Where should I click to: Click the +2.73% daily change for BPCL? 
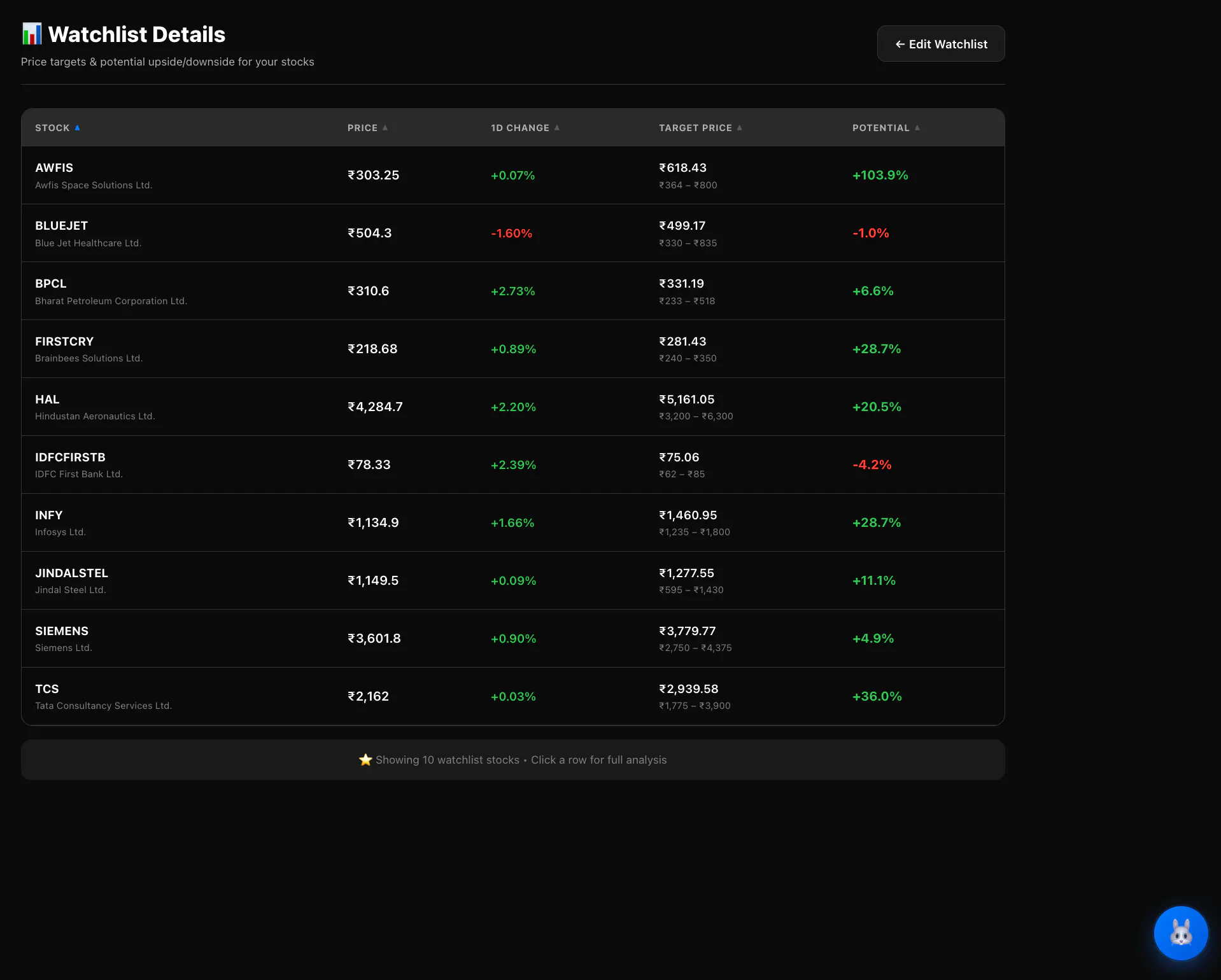[x=513, y=291]
